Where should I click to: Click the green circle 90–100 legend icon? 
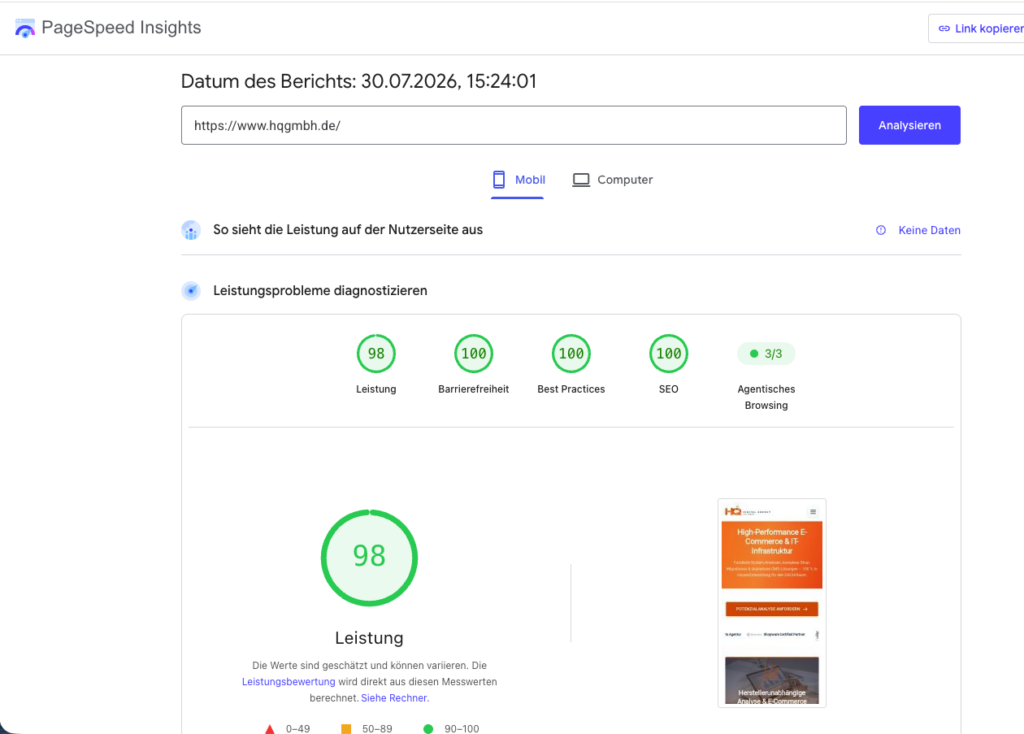click(428, 729)
